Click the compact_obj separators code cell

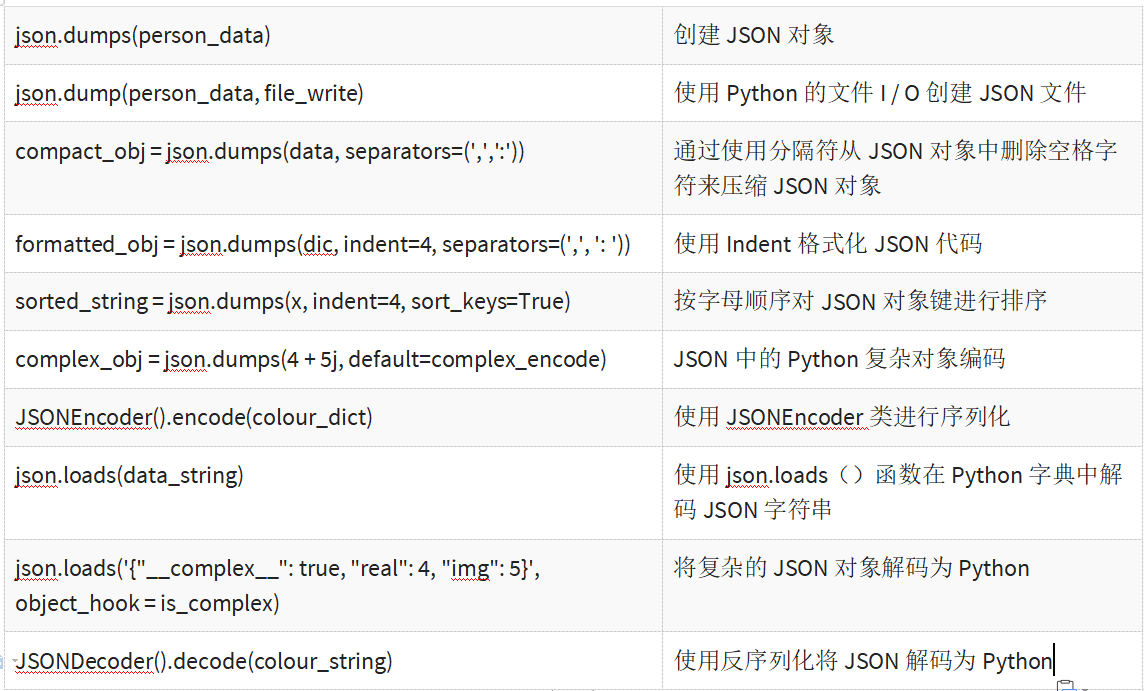(x=270, y=152)
